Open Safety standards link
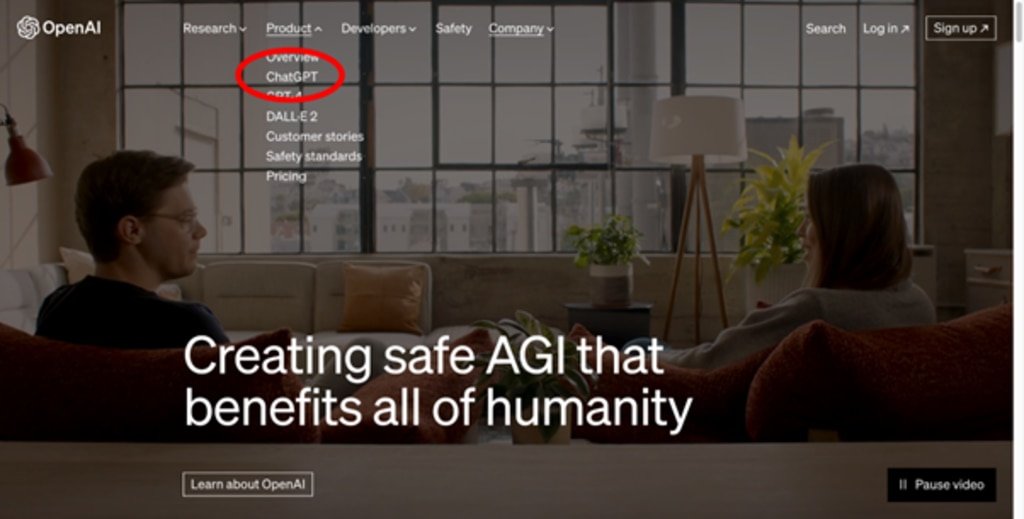 click(313, 156)
